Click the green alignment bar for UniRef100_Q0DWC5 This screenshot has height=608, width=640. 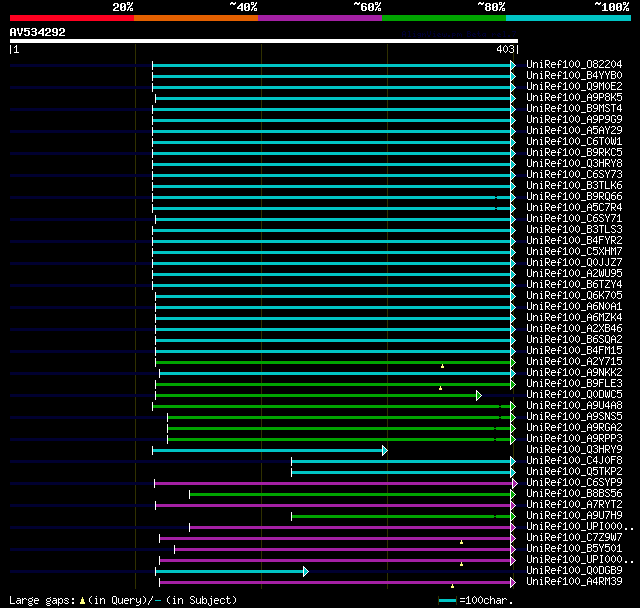tap(316, 395)
